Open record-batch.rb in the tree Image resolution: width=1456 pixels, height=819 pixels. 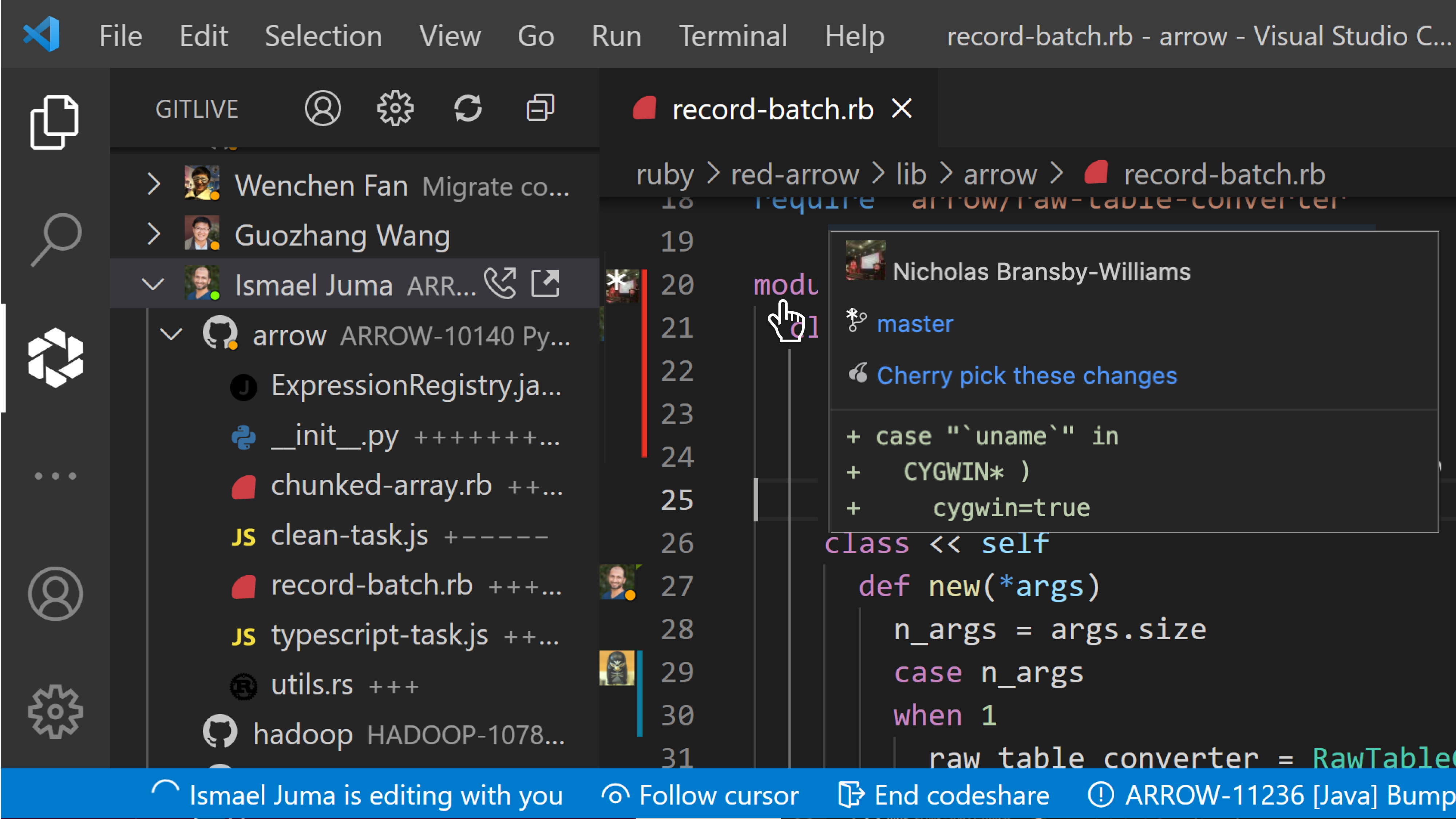coord(371,585)
